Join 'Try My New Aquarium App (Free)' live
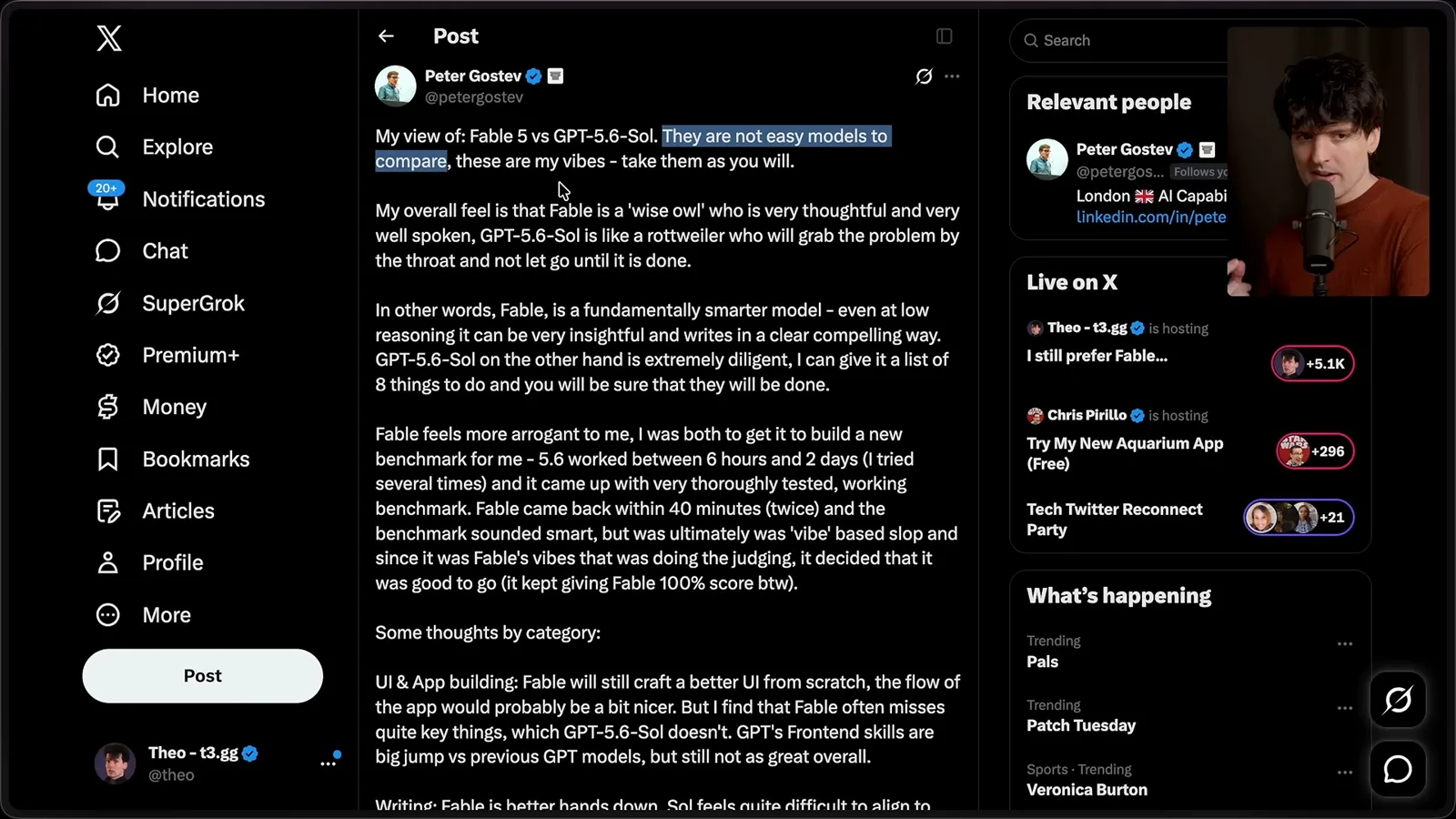Screen dimensions: 1456x819 point(1125,453)
